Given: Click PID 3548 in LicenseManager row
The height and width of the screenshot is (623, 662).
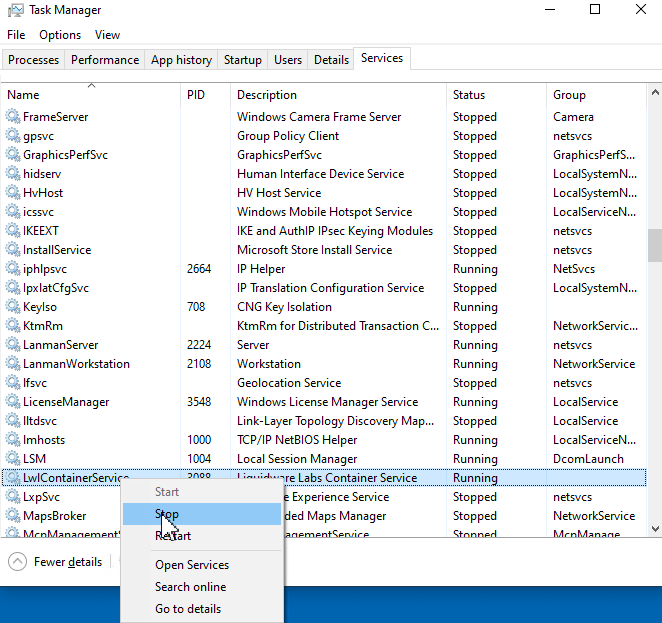Looking at the screenshot, I should click(199, 401).
